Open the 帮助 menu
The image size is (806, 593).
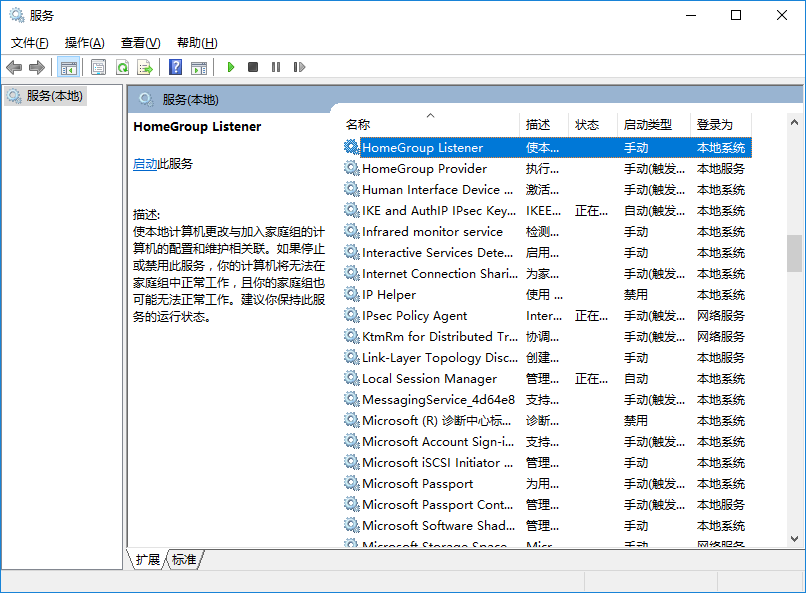click(196, 43)
